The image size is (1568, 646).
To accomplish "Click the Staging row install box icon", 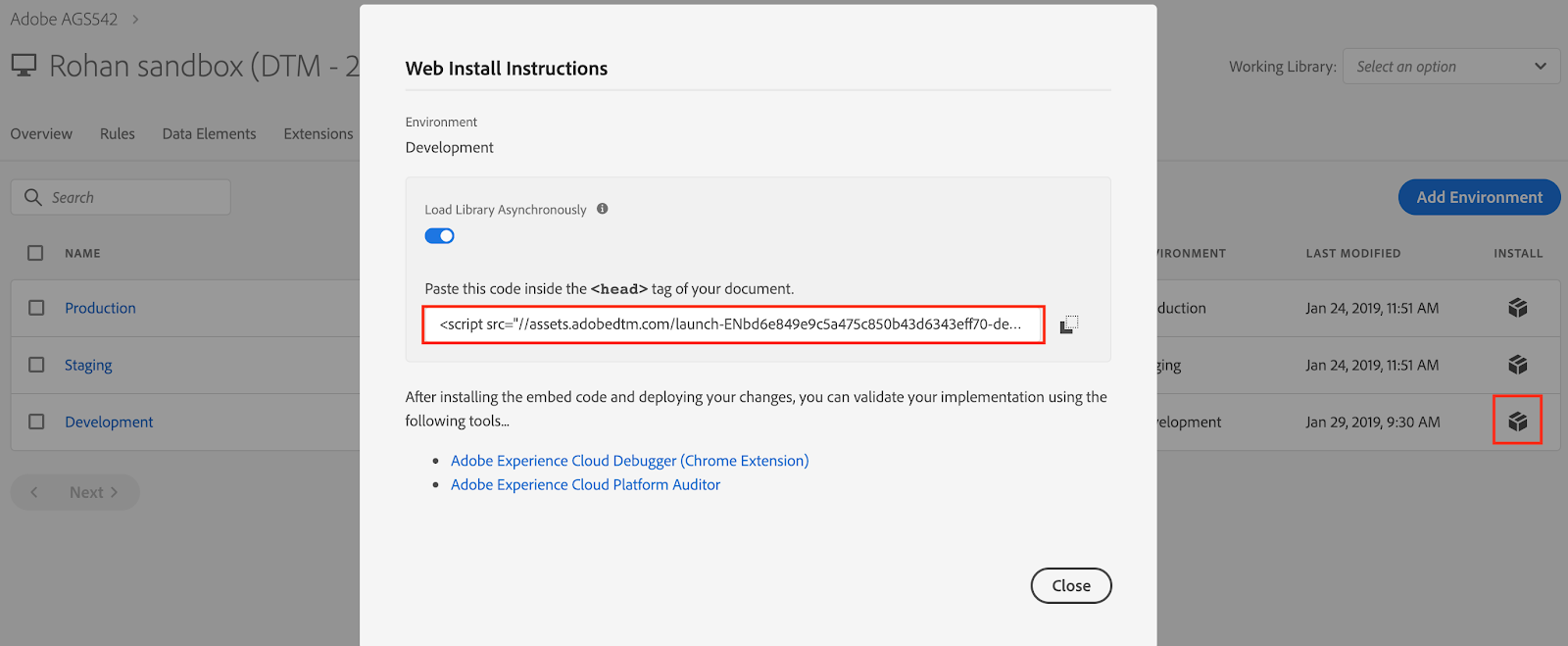I will click(1517, 365).
